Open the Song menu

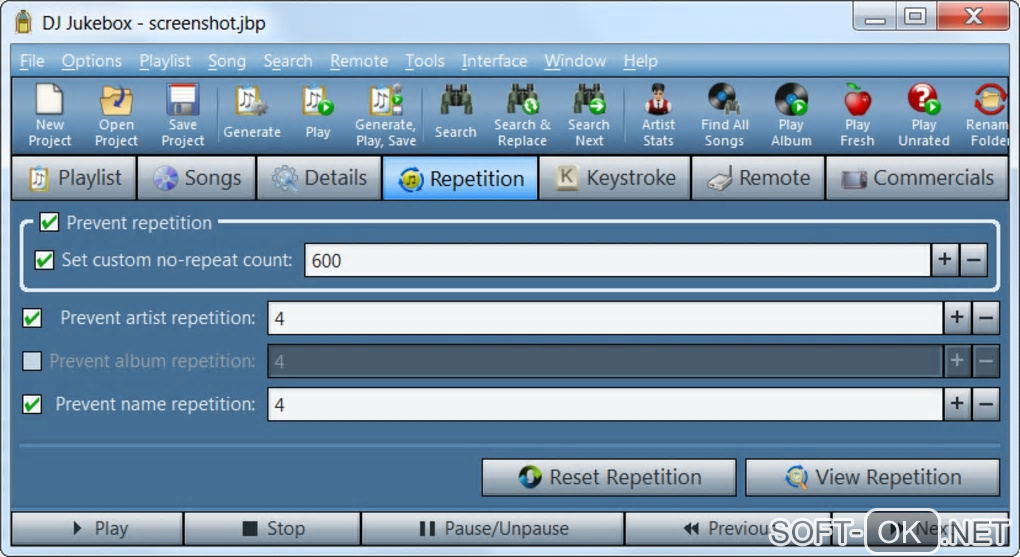227,61
